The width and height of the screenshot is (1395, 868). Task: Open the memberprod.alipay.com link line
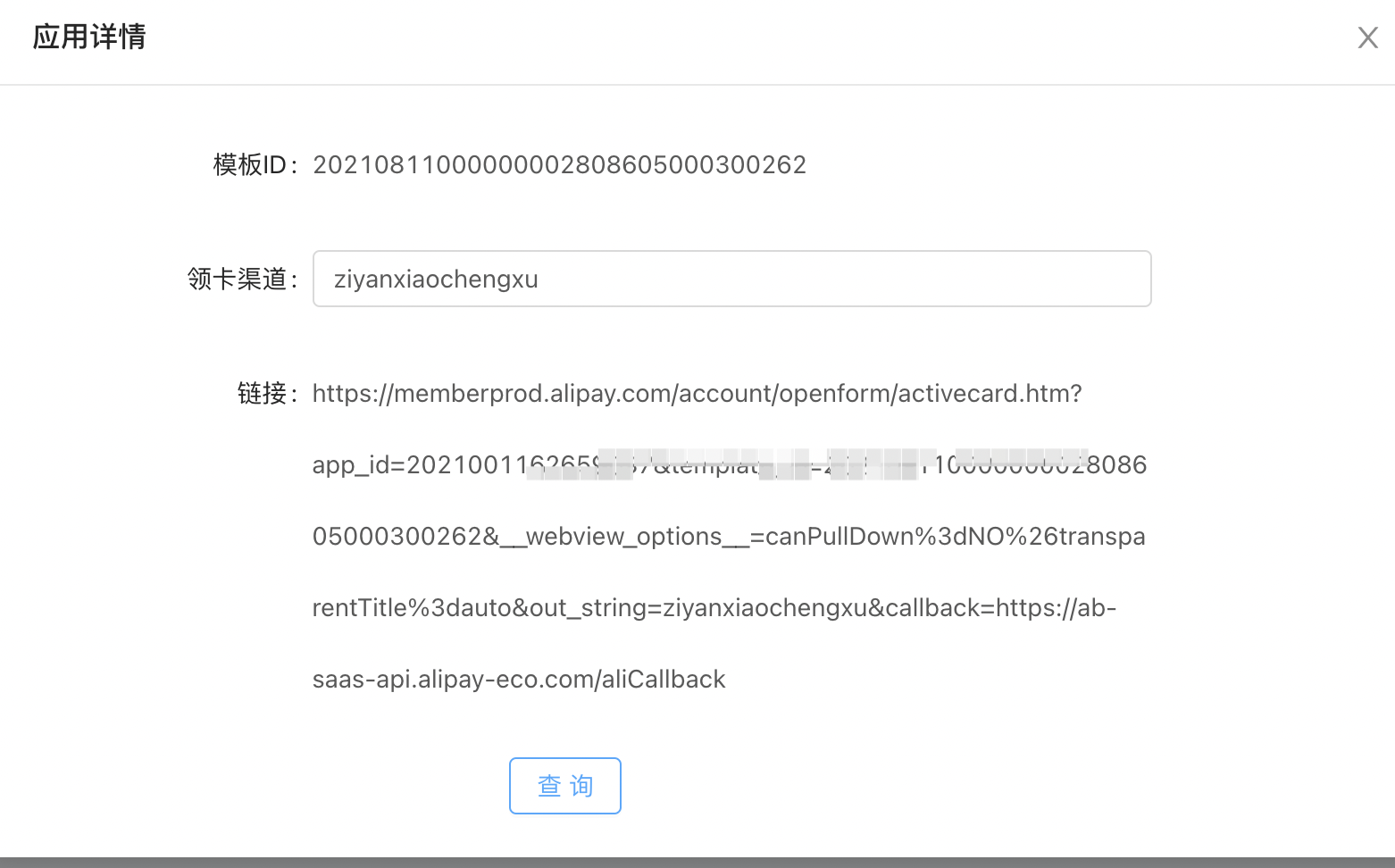tap(697, 394)
